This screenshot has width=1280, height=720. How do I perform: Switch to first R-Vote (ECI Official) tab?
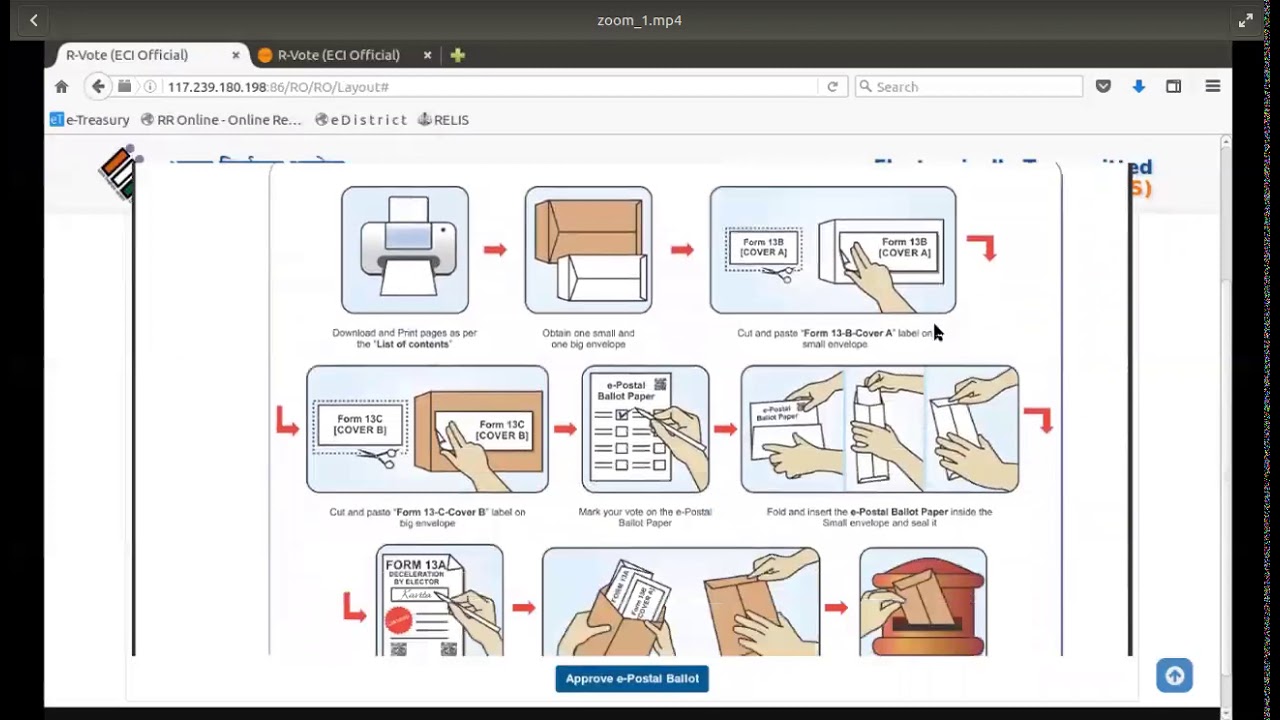click(127, 55)
